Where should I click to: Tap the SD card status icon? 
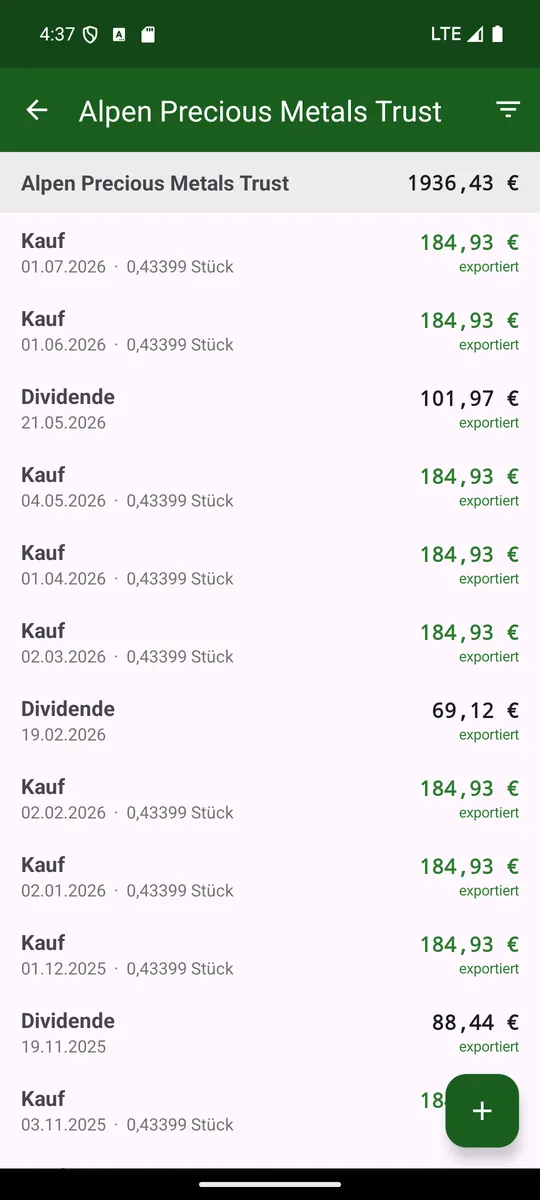click(x=148, y=34)
